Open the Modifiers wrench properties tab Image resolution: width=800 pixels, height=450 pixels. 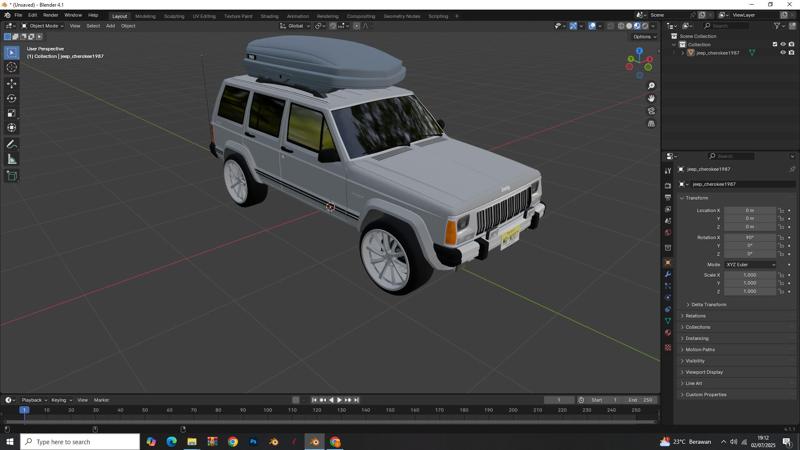click(668, 274)
